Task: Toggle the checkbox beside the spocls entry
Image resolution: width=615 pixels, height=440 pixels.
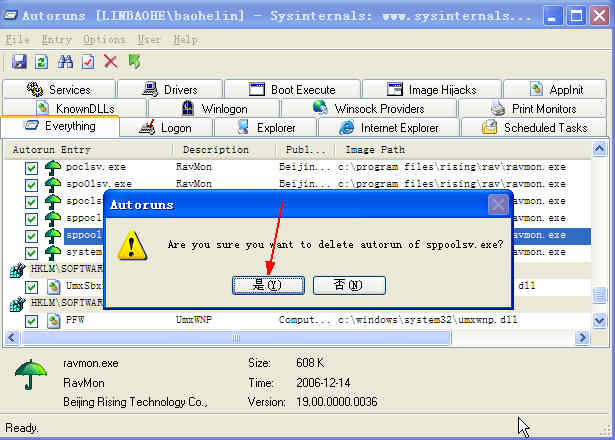Action: [x=31, y=202]
